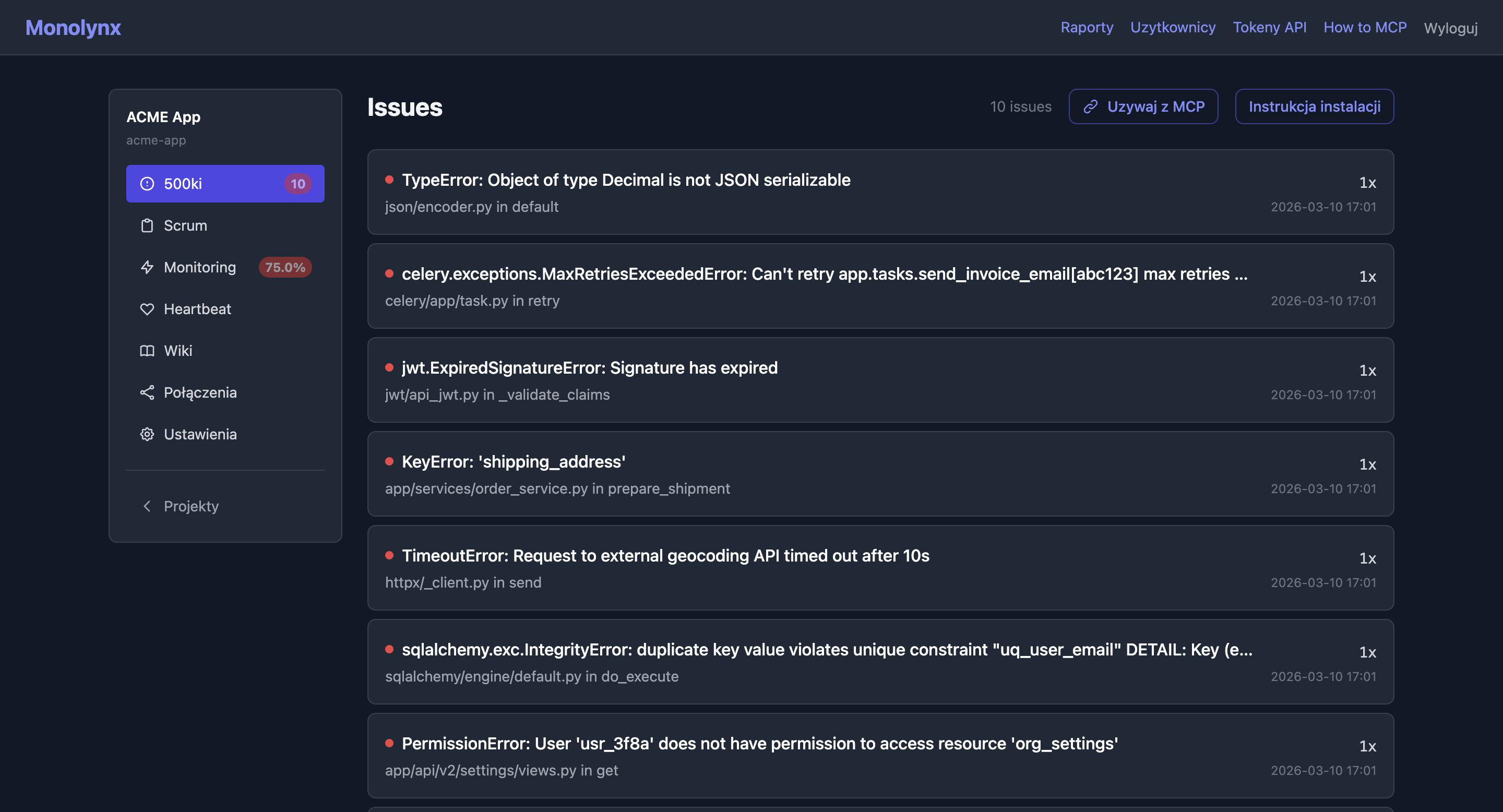Image resolution: width=1503 pixels, height=812 pixels.
Task: Click the Monitoring lightning bolt icon
Action: coord(147,267)
